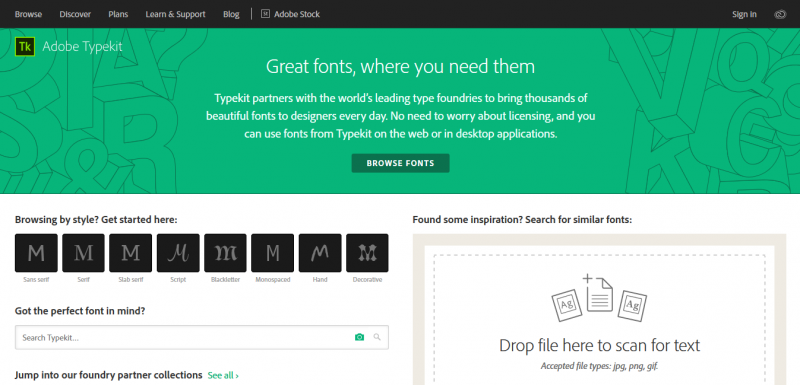Click the add-document icon in the drop zone
Viewport: 800px width, 385px height.
tap(599, 293)
